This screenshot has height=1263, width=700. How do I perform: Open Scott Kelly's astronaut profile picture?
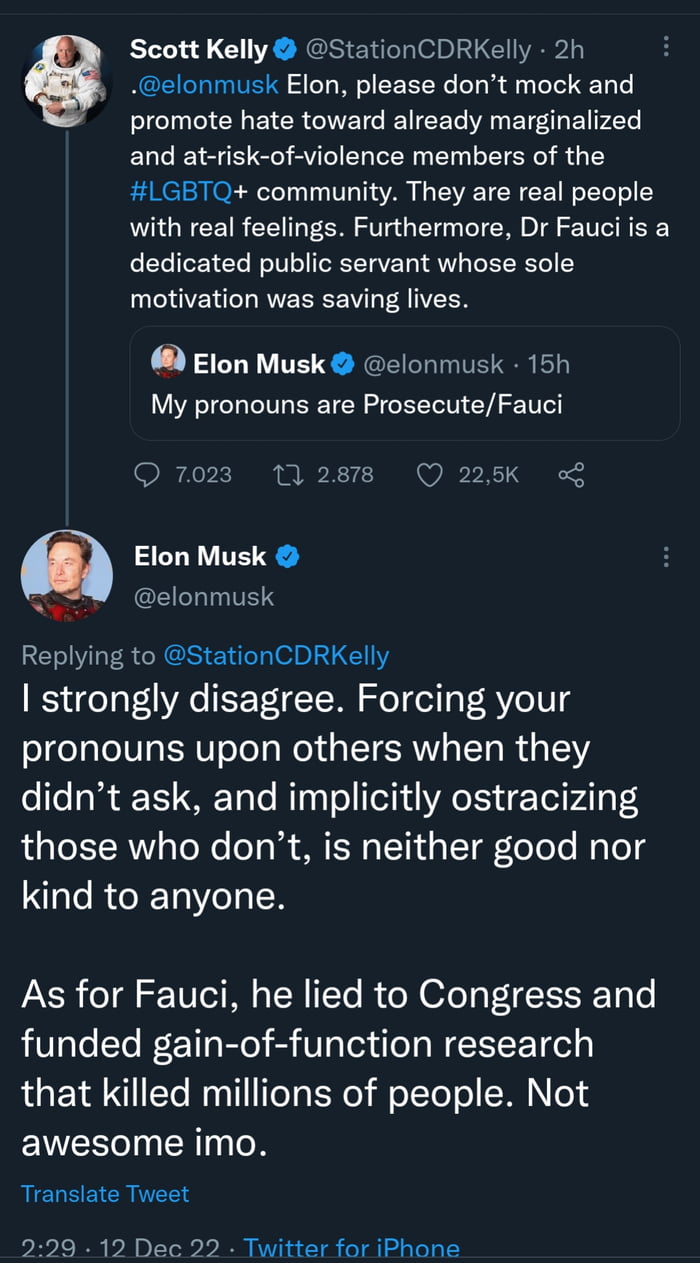click(64, 80)
